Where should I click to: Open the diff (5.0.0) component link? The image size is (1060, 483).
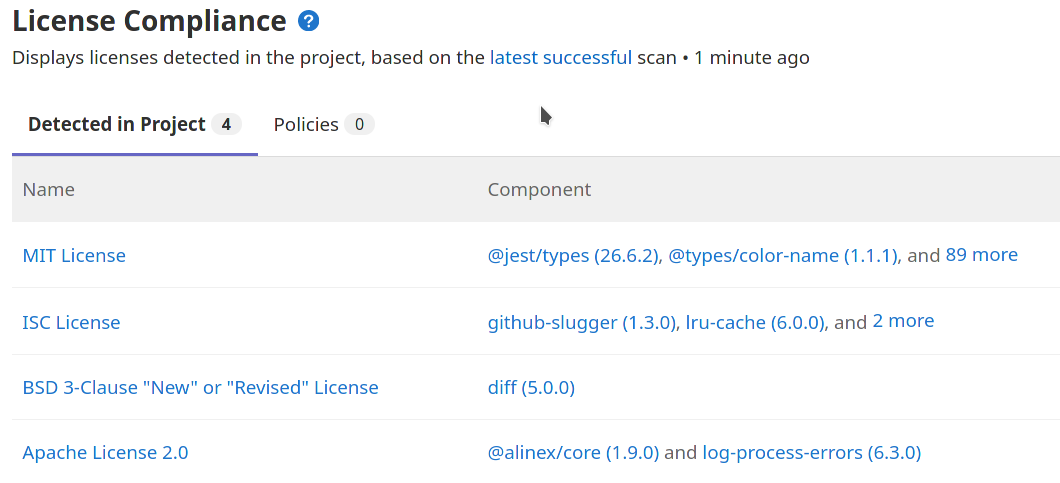point(531,388)
